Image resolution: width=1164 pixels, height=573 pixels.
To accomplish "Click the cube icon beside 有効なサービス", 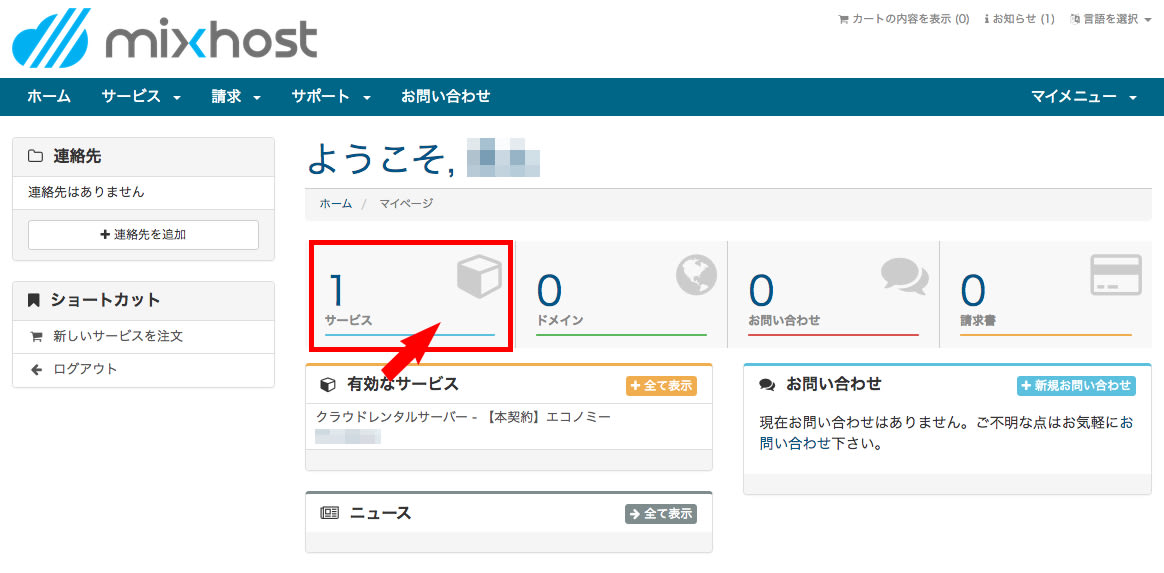I will [x=327, y=384].
